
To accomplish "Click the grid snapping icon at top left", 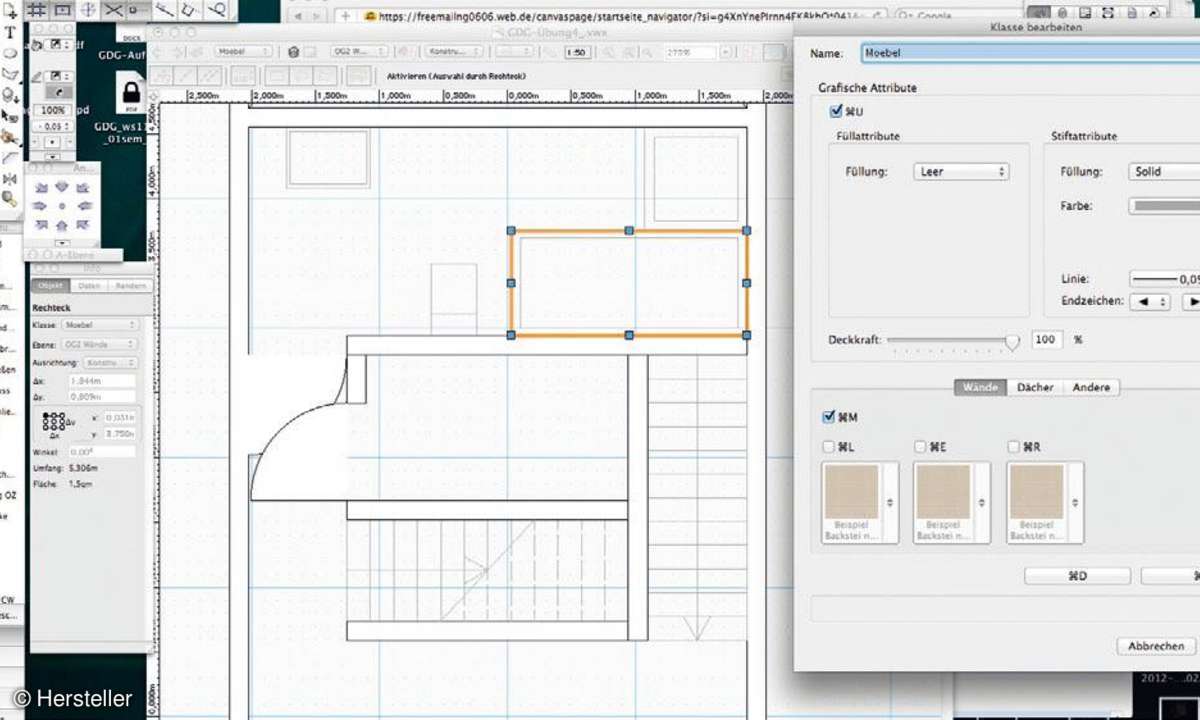I will 37,9.
